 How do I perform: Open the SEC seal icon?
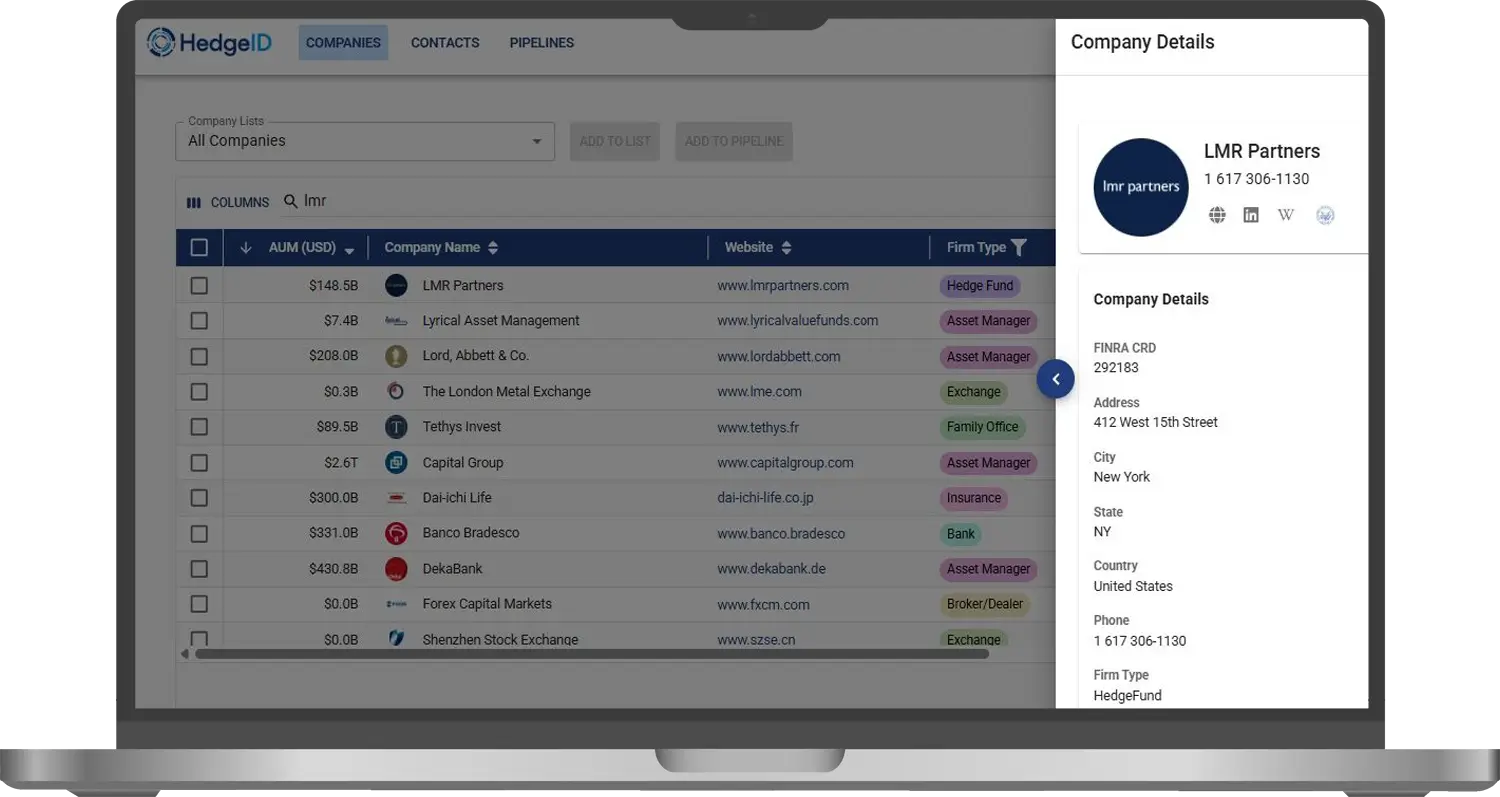[1325, 215]
